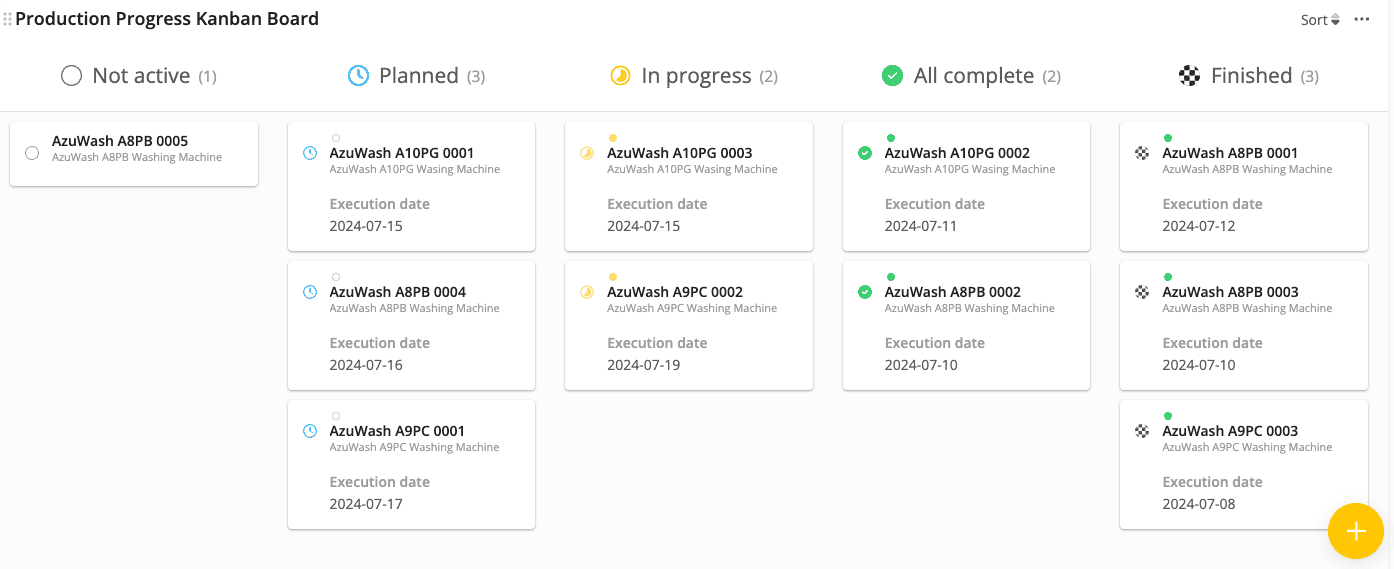This screenshot has width=1394, height=569.
Task: Click checkered flag icon on AzuWash A8PB 0001
Action: click(x=1142, y=153)
